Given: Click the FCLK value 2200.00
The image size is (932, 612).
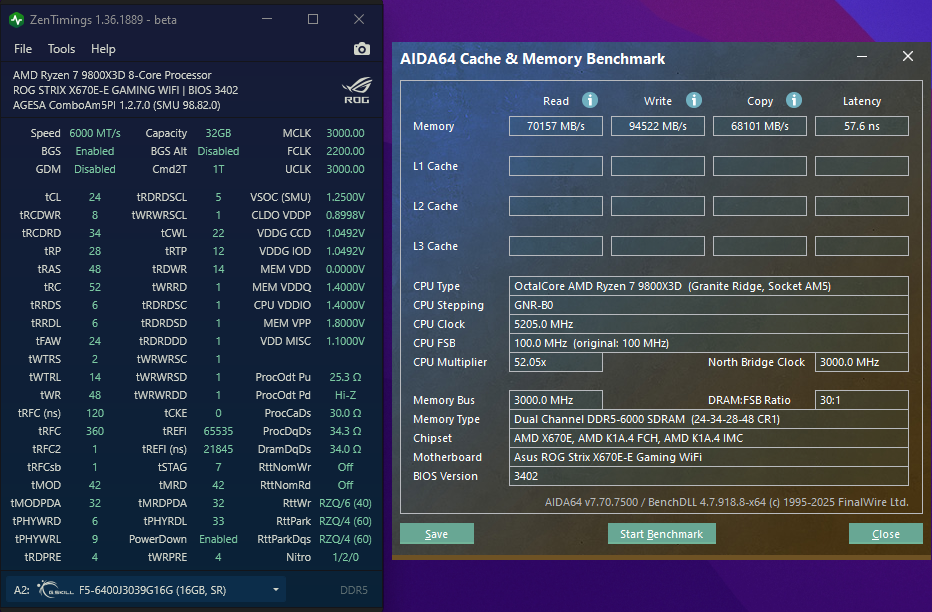Looking at the screenshot, I should point(345,151).
